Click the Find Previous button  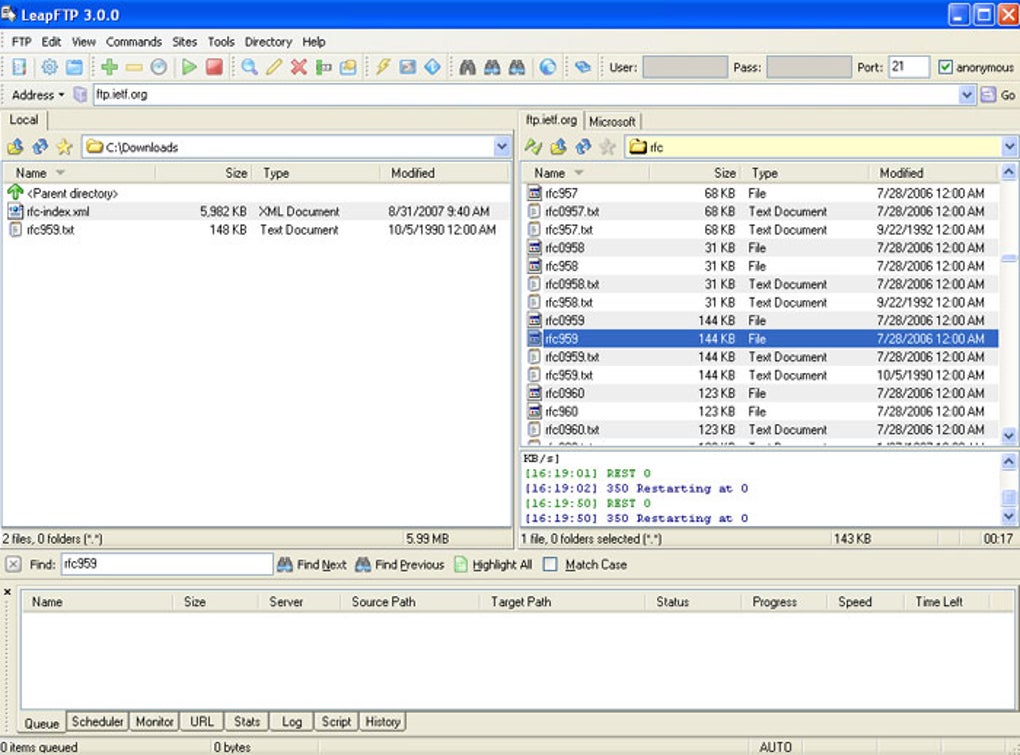pos(399,564)
